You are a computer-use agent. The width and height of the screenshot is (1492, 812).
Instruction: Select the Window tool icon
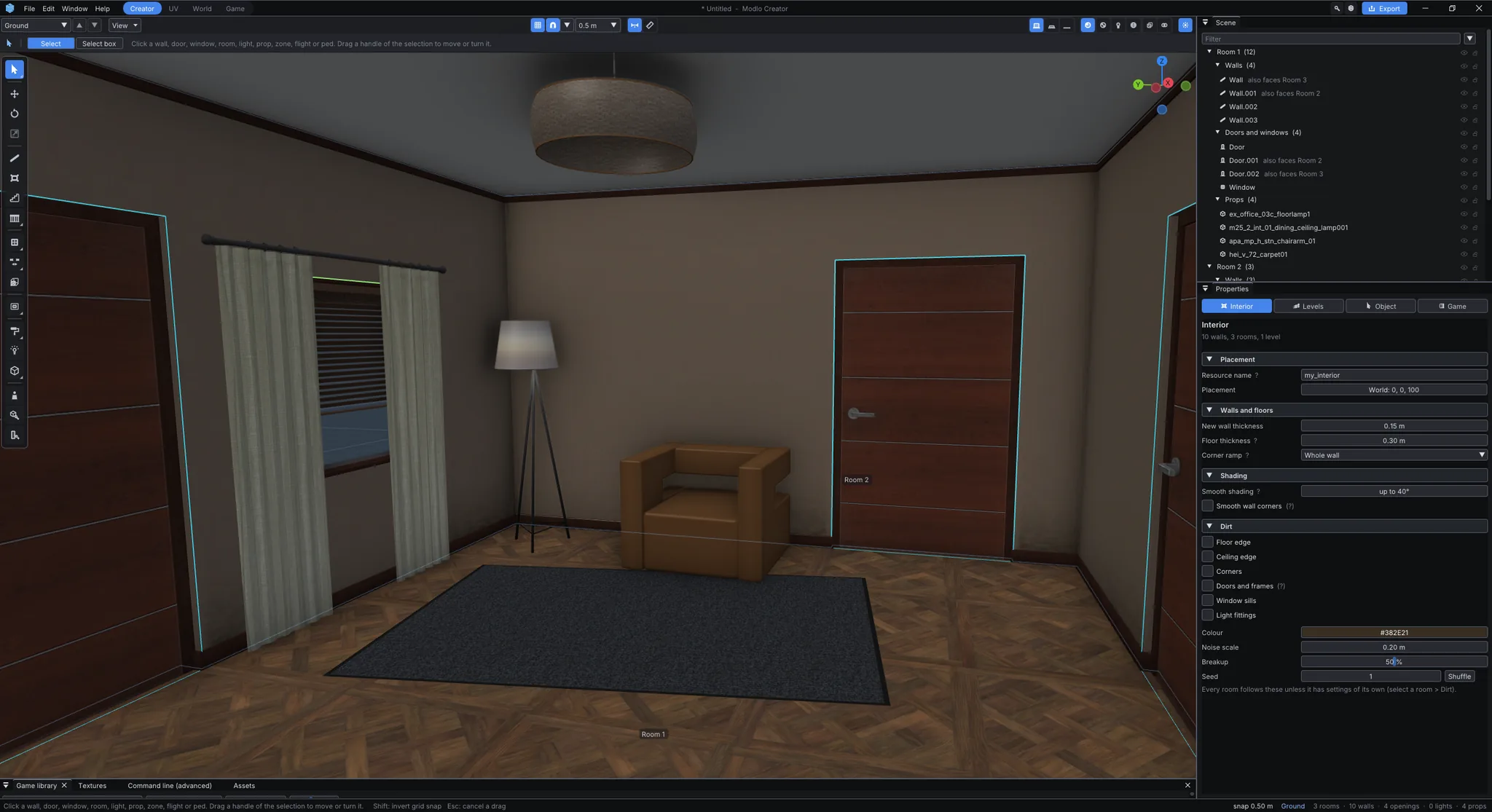pos(15,243)
